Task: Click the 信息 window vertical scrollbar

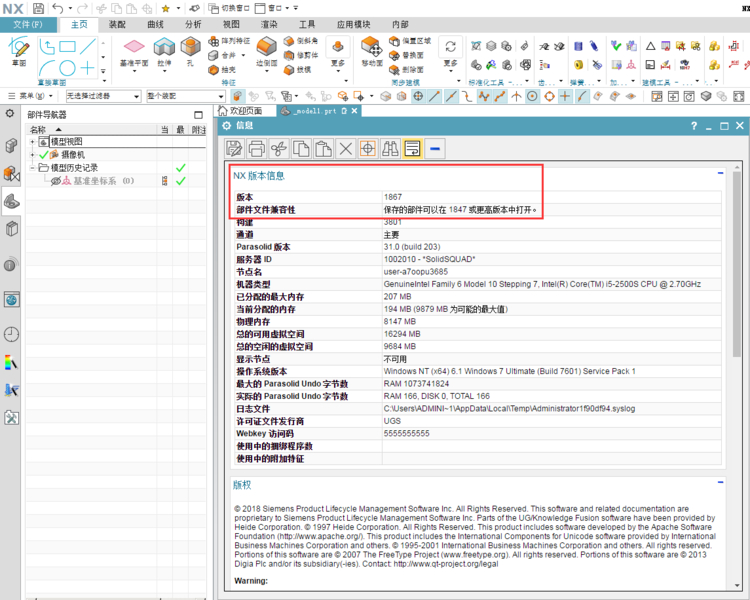Action: pyautogui.click(x=742, y=380)
